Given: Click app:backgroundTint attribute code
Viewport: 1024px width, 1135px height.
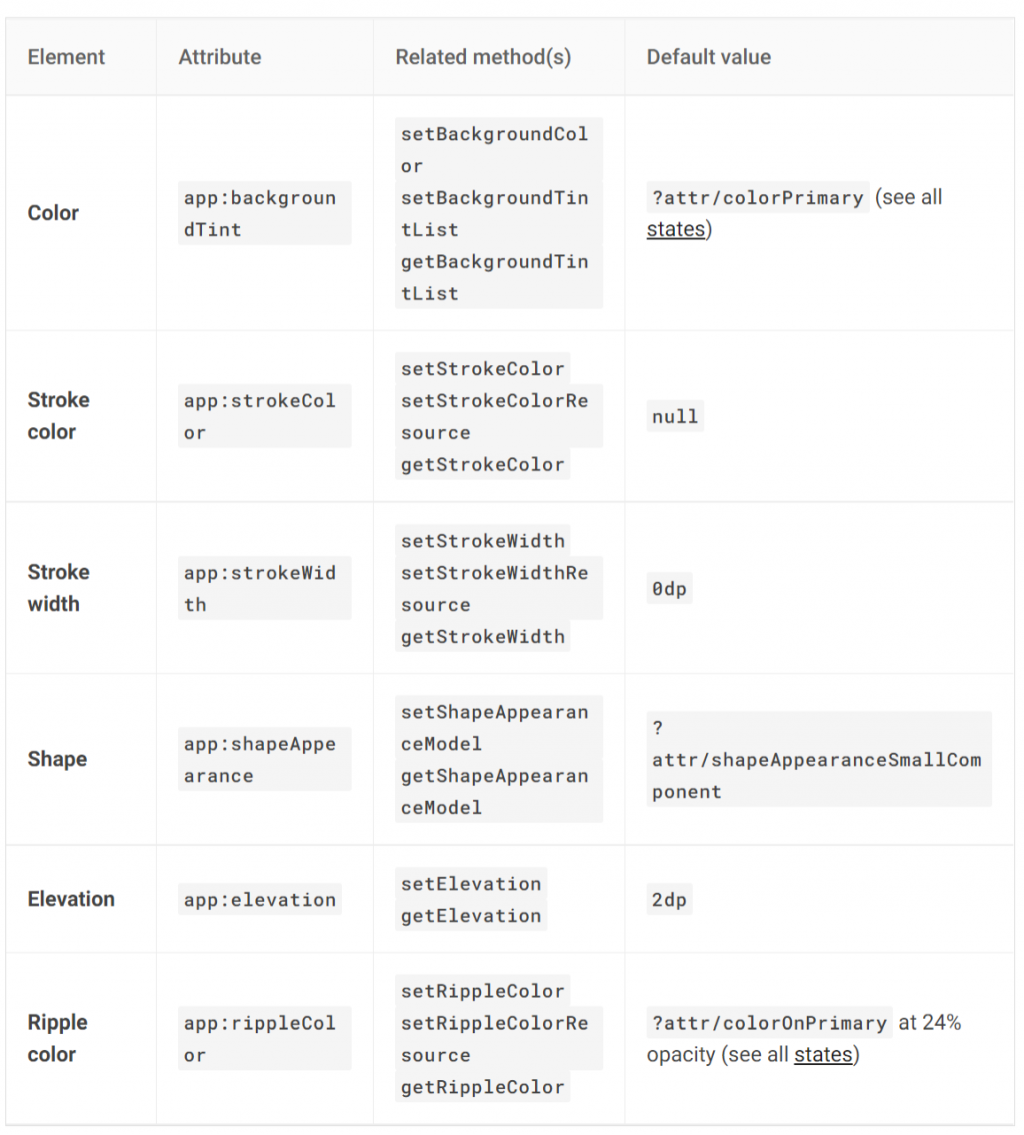Looking at the screenshot, I should (259, 213).
